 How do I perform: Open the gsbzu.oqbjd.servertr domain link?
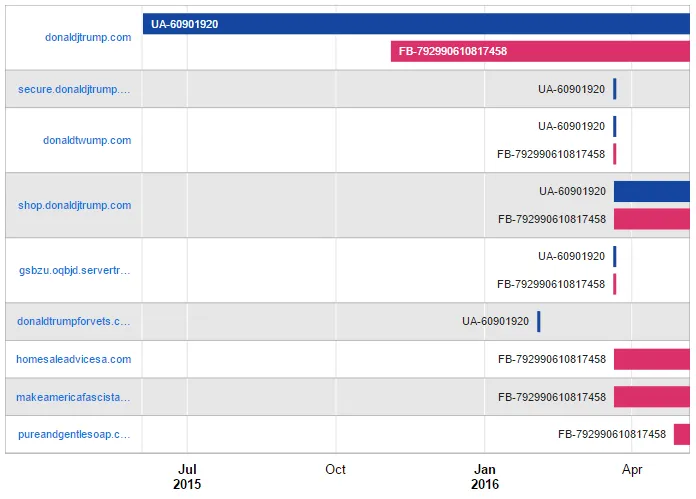point(74,270)
